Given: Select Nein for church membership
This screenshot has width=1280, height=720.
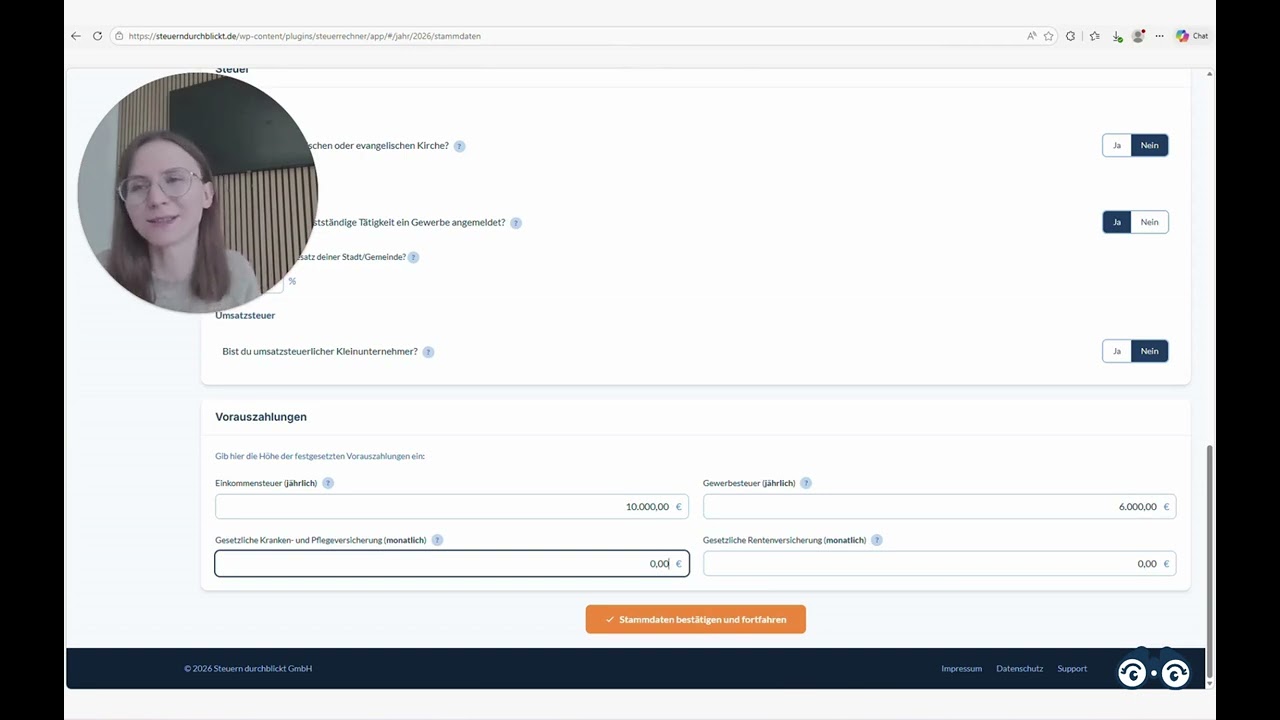Looking at the screenshot, I should tap(1150, 145).
